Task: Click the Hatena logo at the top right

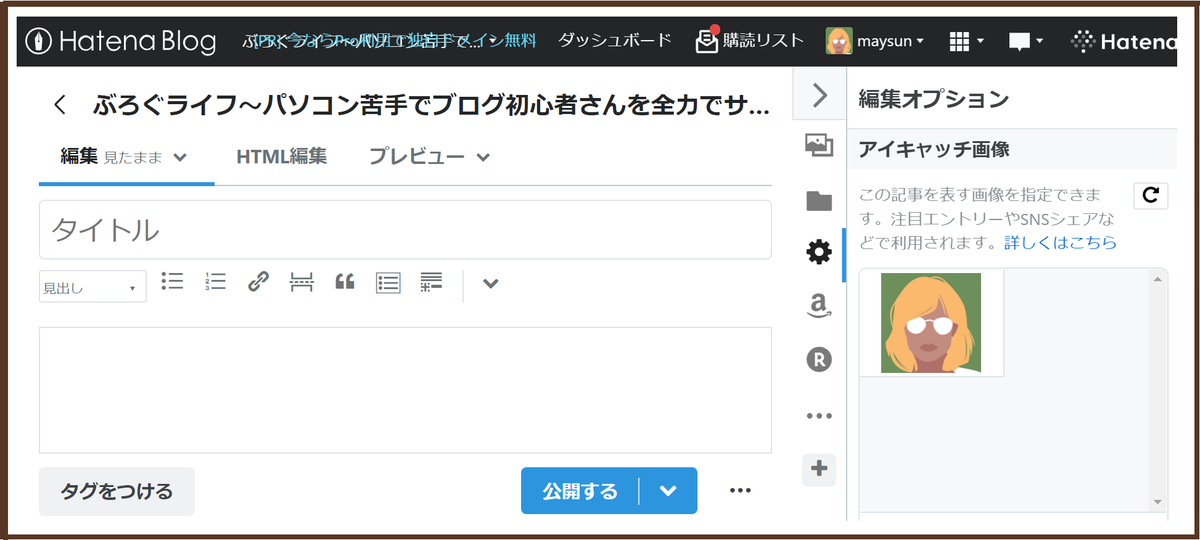Action: [1125, 41]
